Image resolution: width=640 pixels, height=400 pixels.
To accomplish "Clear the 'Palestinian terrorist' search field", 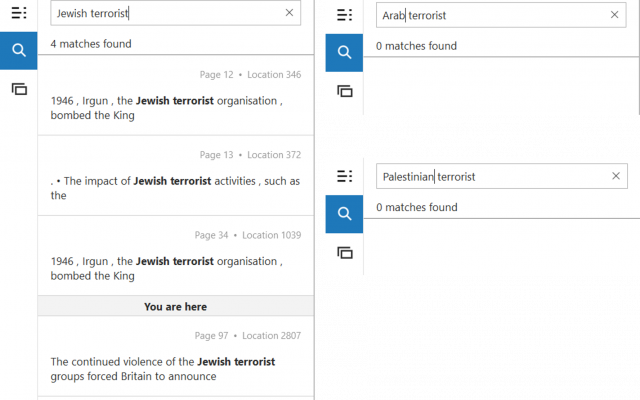I will (x=616, y=176).
